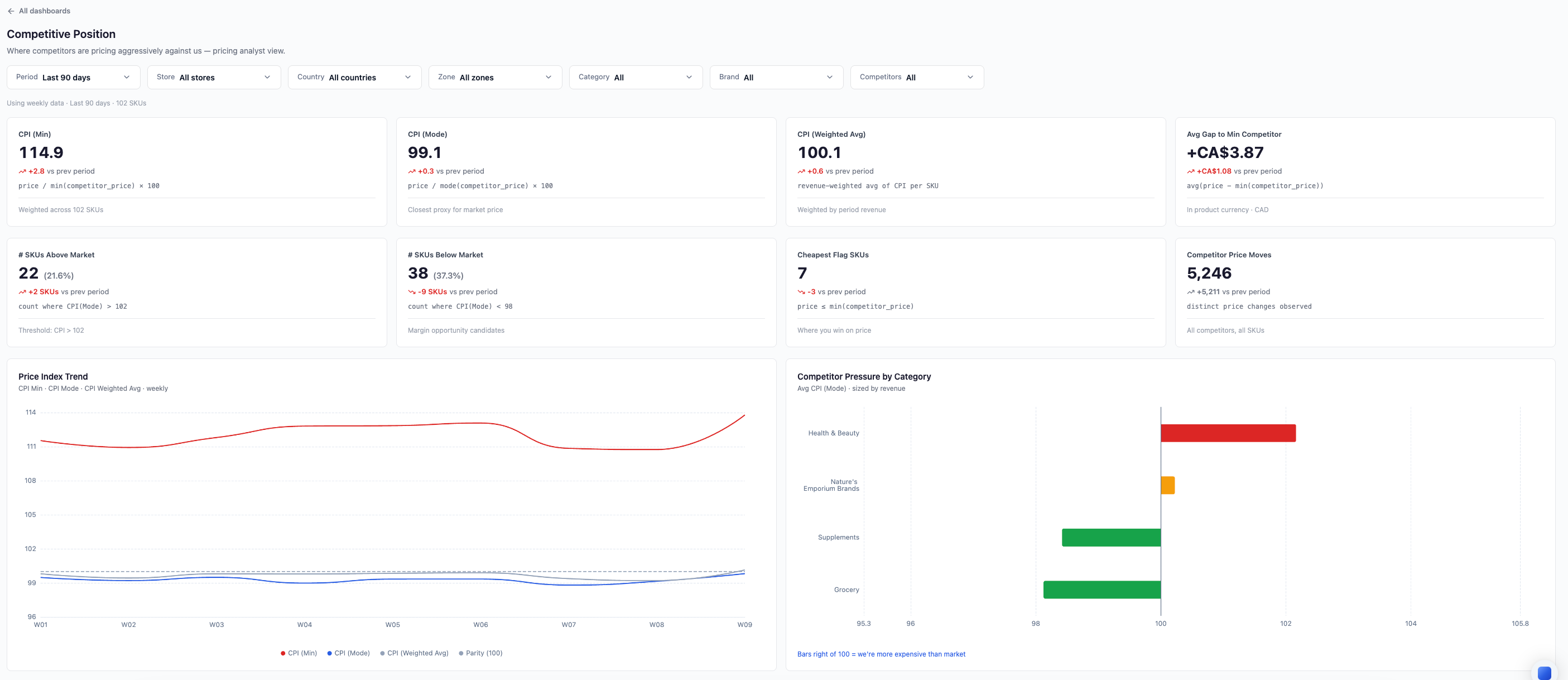Expand the Category filter dropdown
The width and height of the screenshot is (1568, 680).
[636, 77]
